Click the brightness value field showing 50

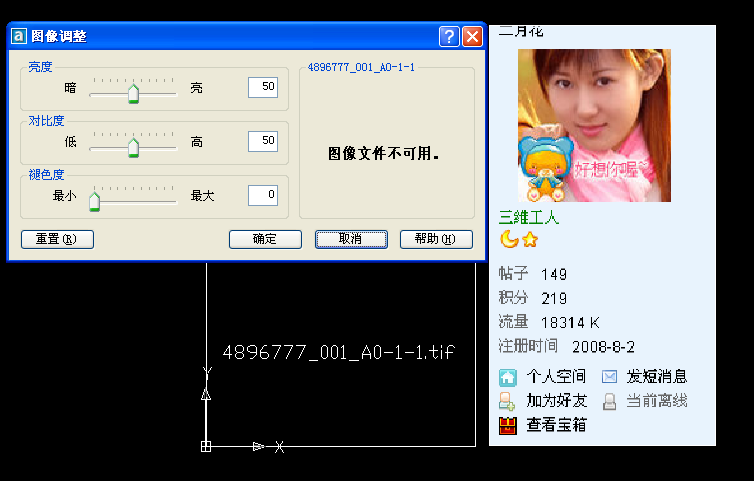pyautogui.click(x=263, y=87)
